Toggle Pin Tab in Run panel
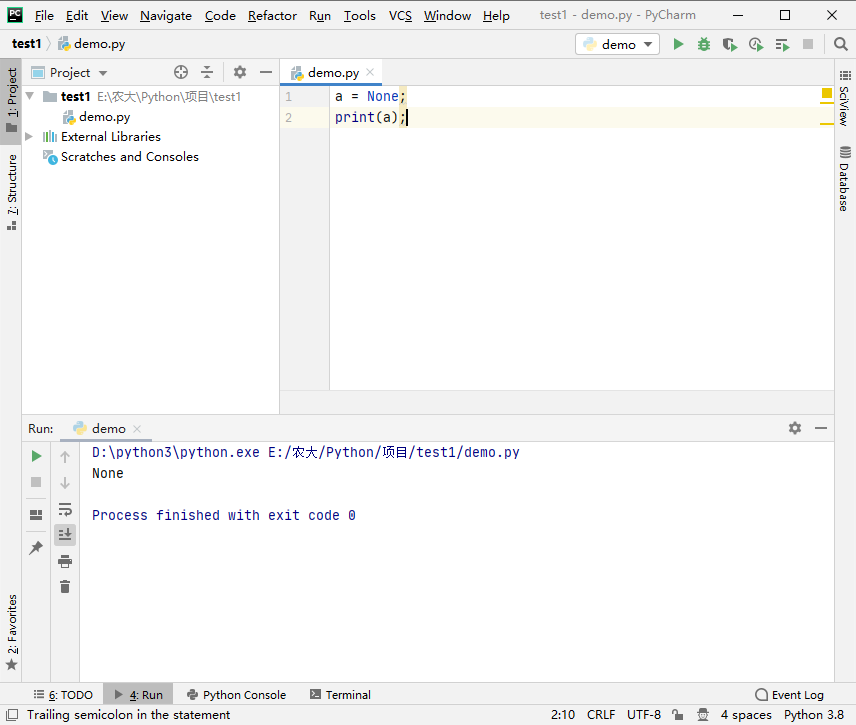 coord(36,548)
